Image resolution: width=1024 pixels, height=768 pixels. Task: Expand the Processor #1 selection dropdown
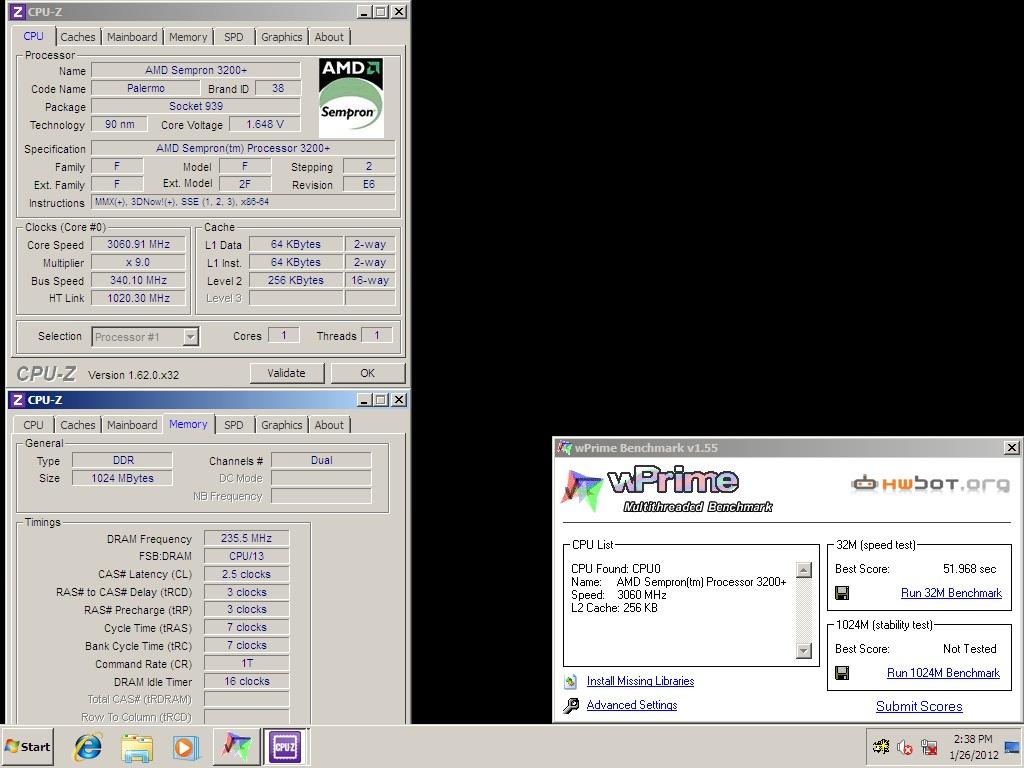(190, 337)
